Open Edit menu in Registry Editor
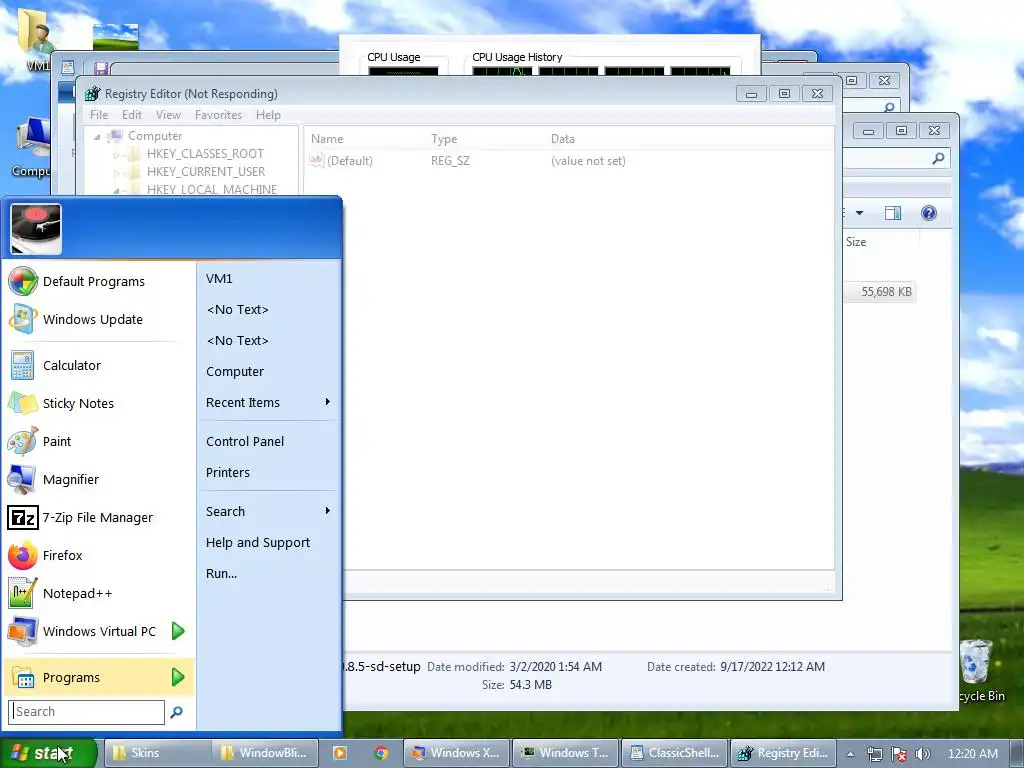 click(132, 115)
